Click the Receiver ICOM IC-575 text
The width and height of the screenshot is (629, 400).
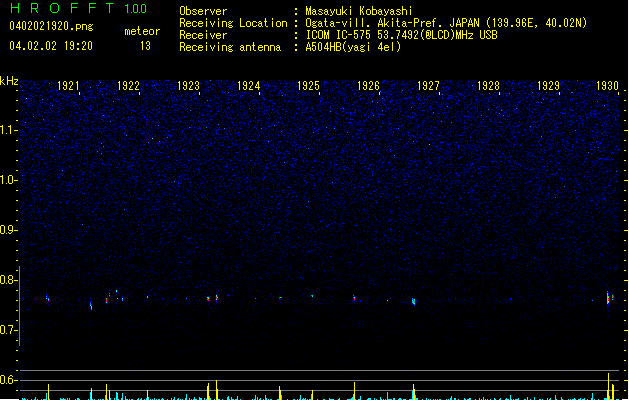click(401, 35)
